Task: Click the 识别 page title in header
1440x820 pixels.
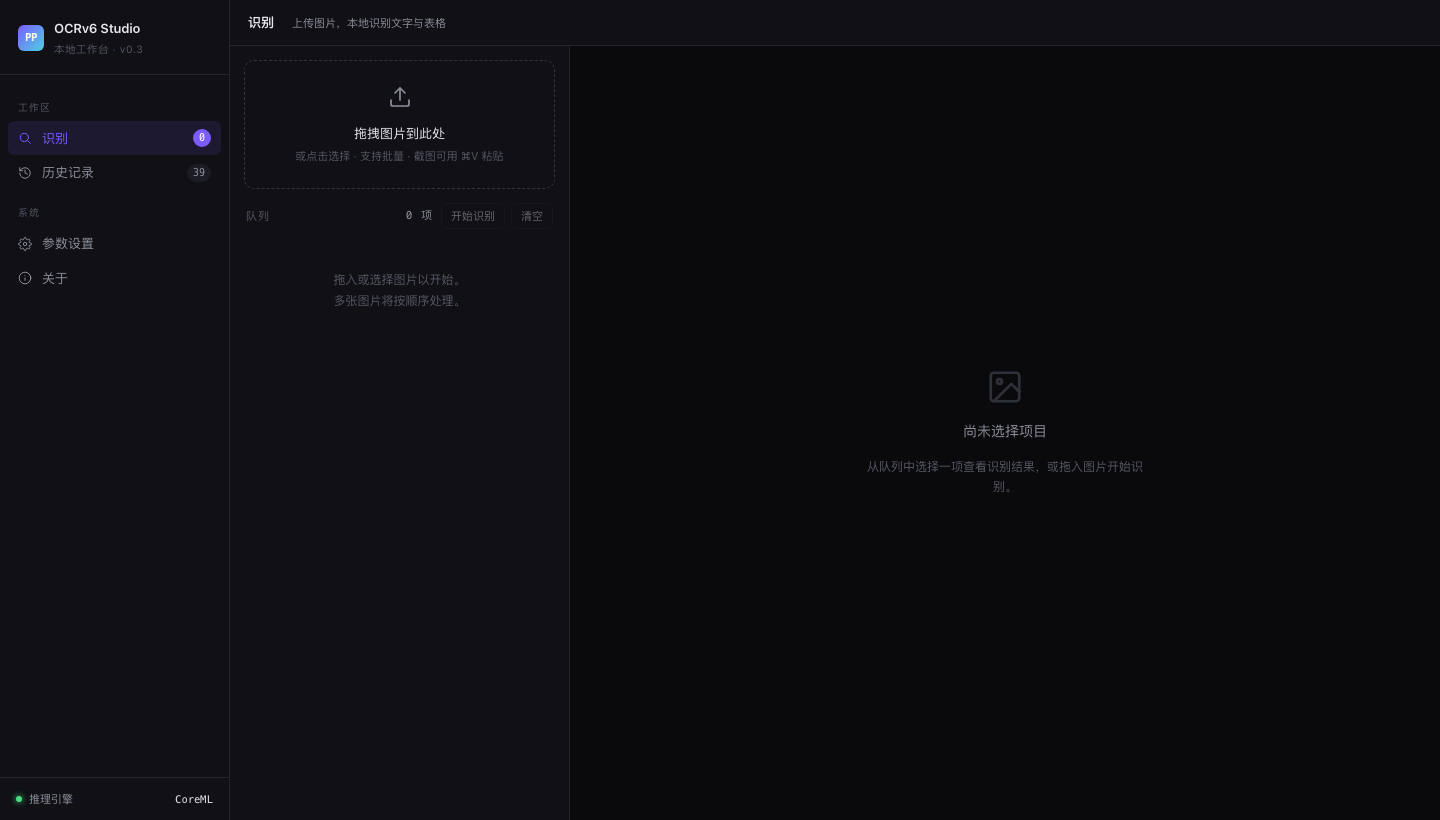Action: point(261,22)
